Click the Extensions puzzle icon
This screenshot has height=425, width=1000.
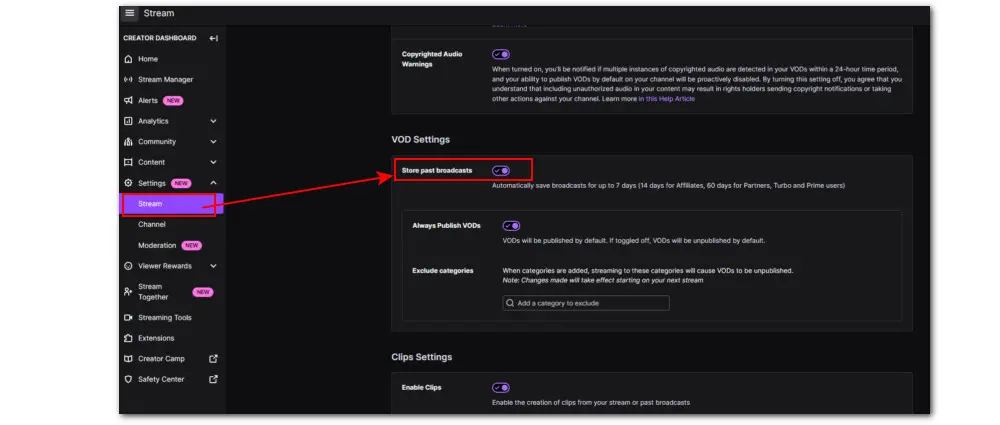tap(128, 338)
